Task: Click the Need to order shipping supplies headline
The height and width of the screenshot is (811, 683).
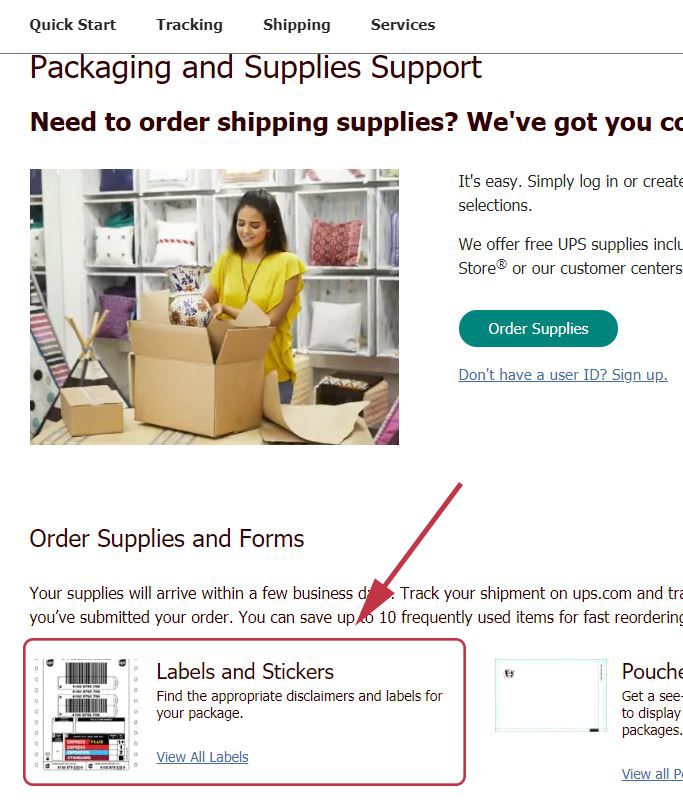Action: pos(356,122)
